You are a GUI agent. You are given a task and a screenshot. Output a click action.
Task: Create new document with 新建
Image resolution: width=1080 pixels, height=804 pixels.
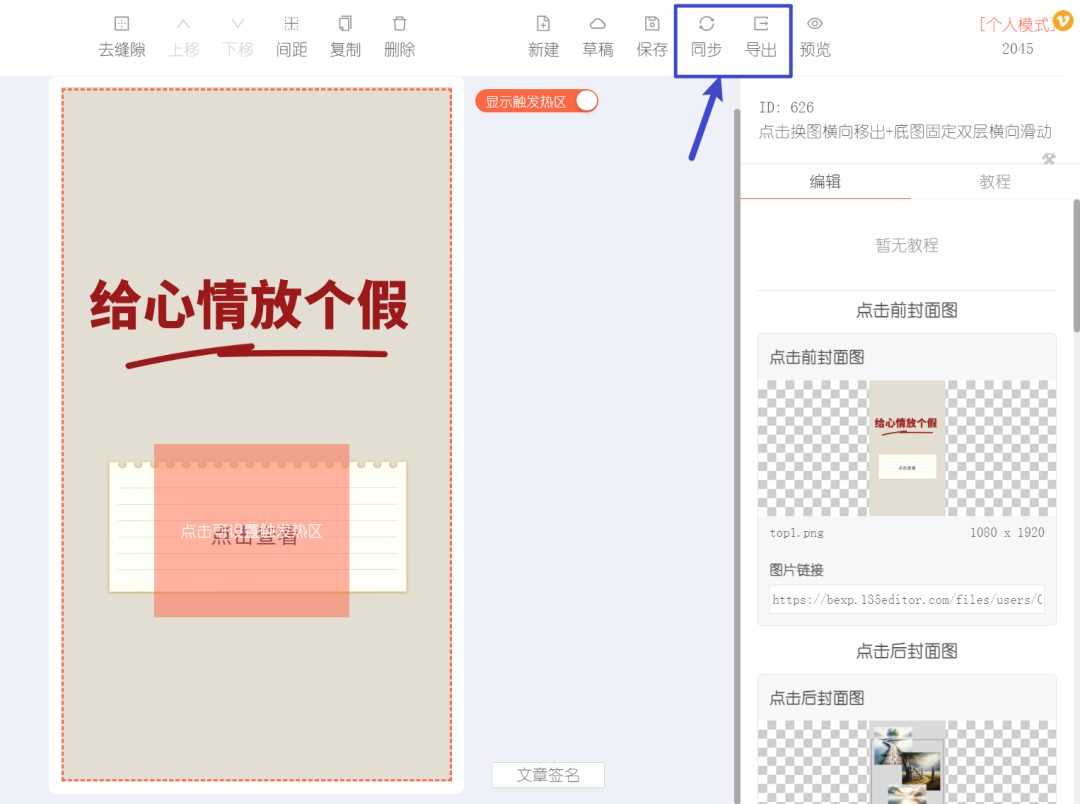pyautogui.click(x=543, y=37)
